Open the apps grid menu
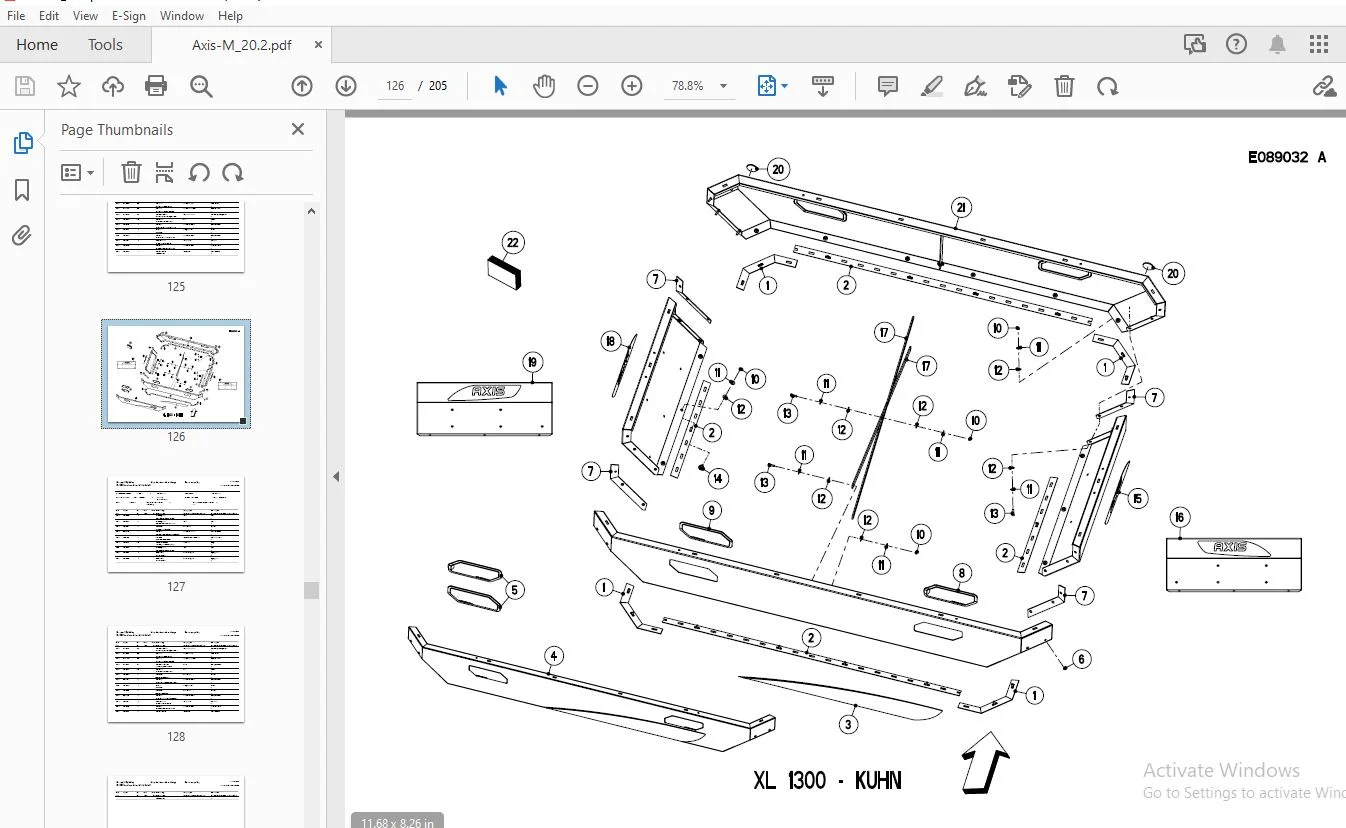 point(1320,44)
